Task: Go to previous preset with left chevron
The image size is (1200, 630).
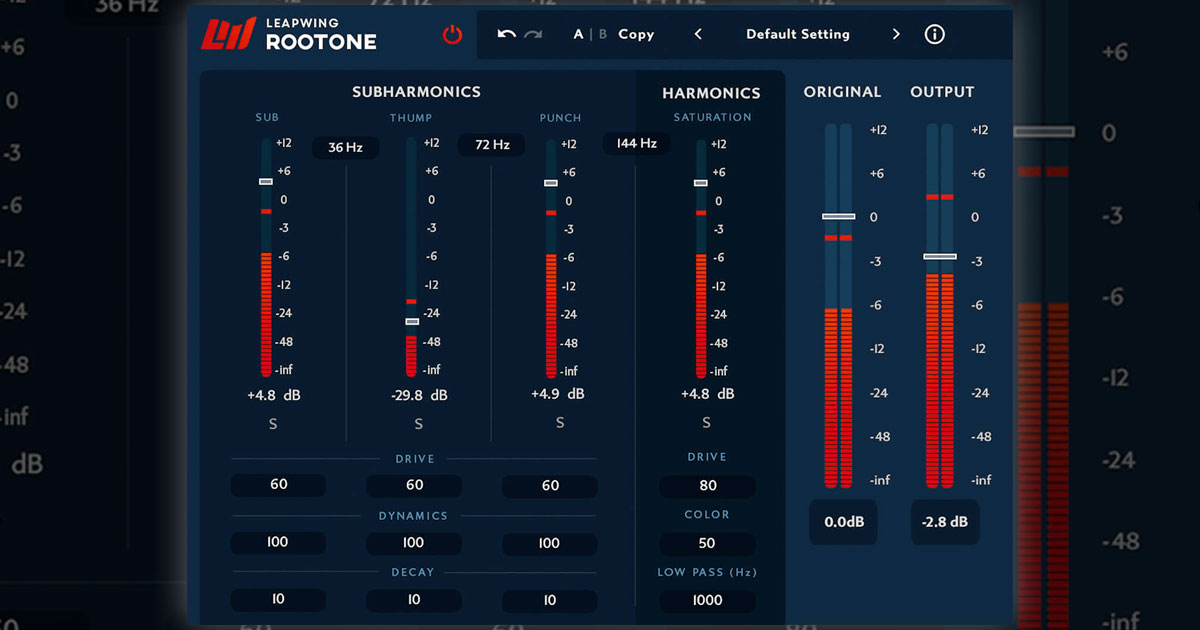Action: [698, 34]
